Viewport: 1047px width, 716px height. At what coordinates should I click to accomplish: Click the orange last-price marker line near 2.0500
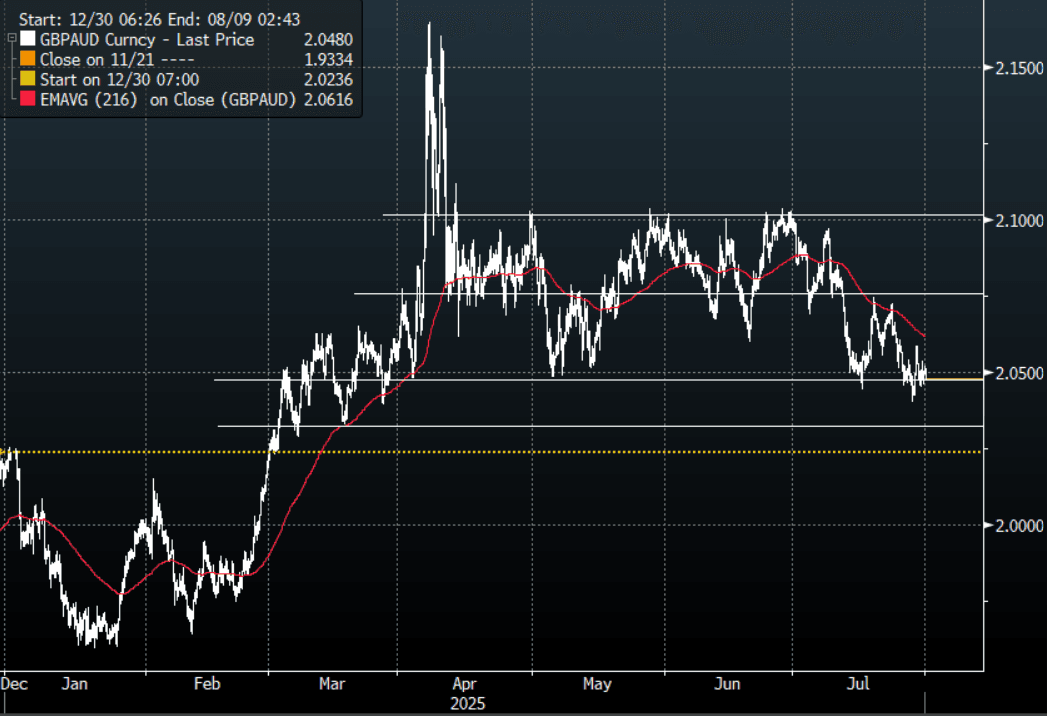click(x=954, y=379)
